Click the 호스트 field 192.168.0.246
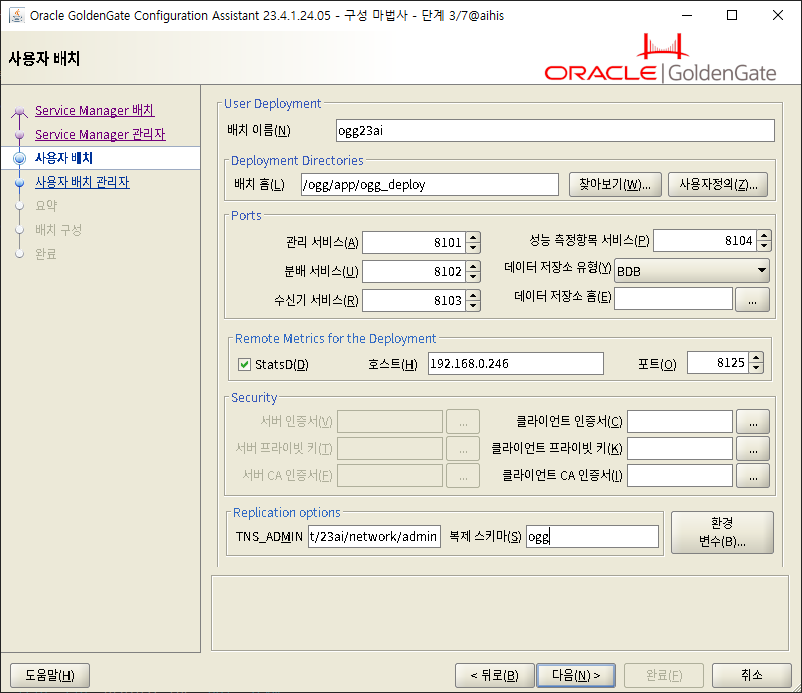The image size is (802, 693). (516, 363)
